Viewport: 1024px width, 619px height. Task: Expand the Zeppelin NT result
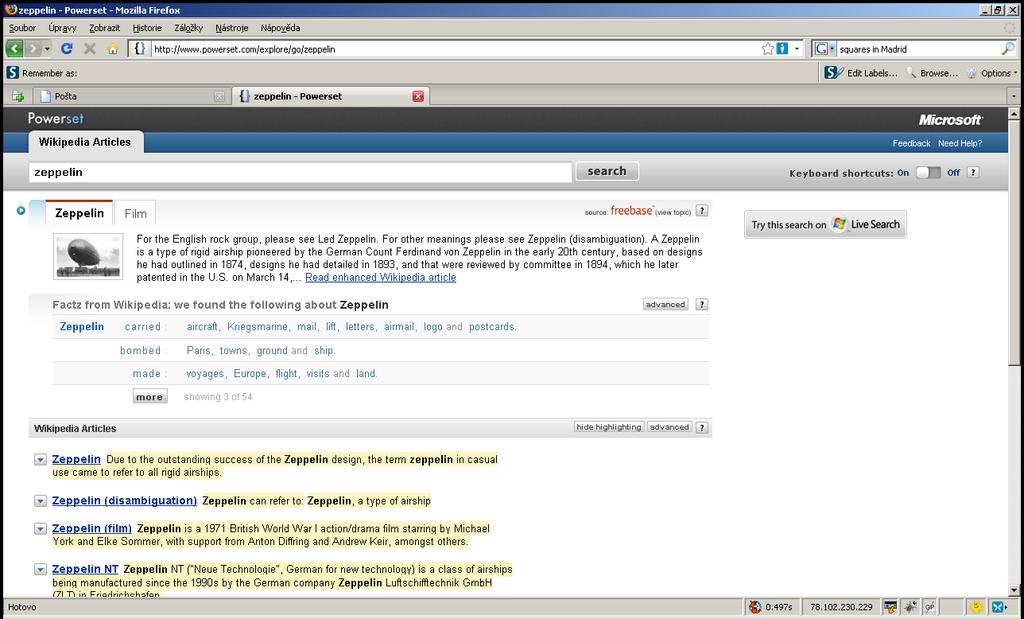pos(40,569)
